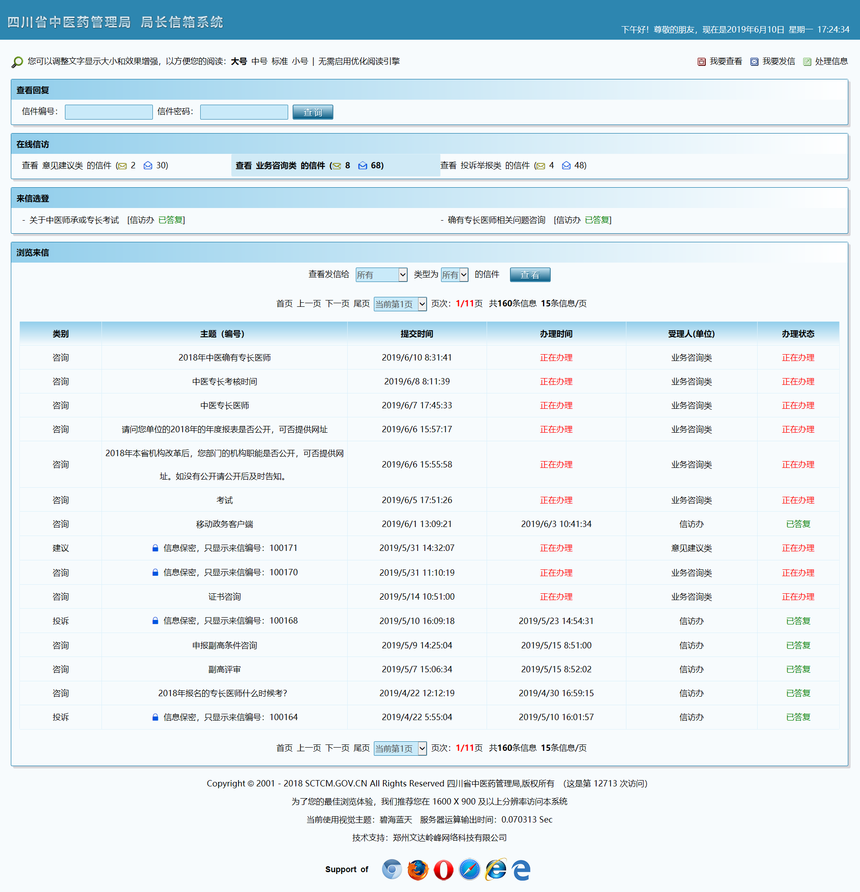Switch text size to 中号
The height and width of the screenshot is (892, 860).
259,62
